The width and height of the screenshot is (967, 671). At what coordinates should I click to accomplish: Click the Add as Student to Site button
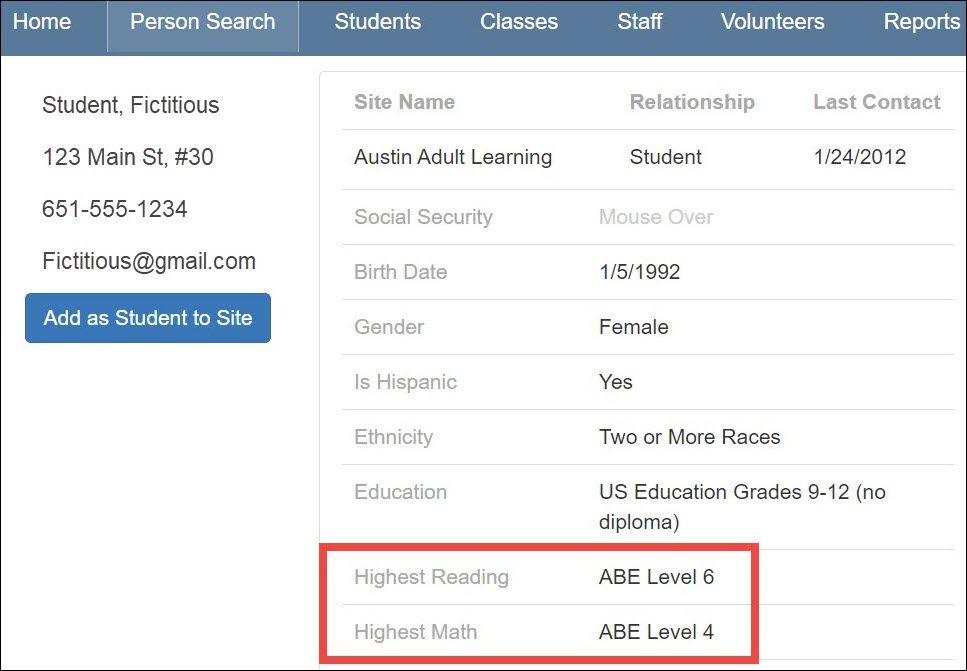147,317
